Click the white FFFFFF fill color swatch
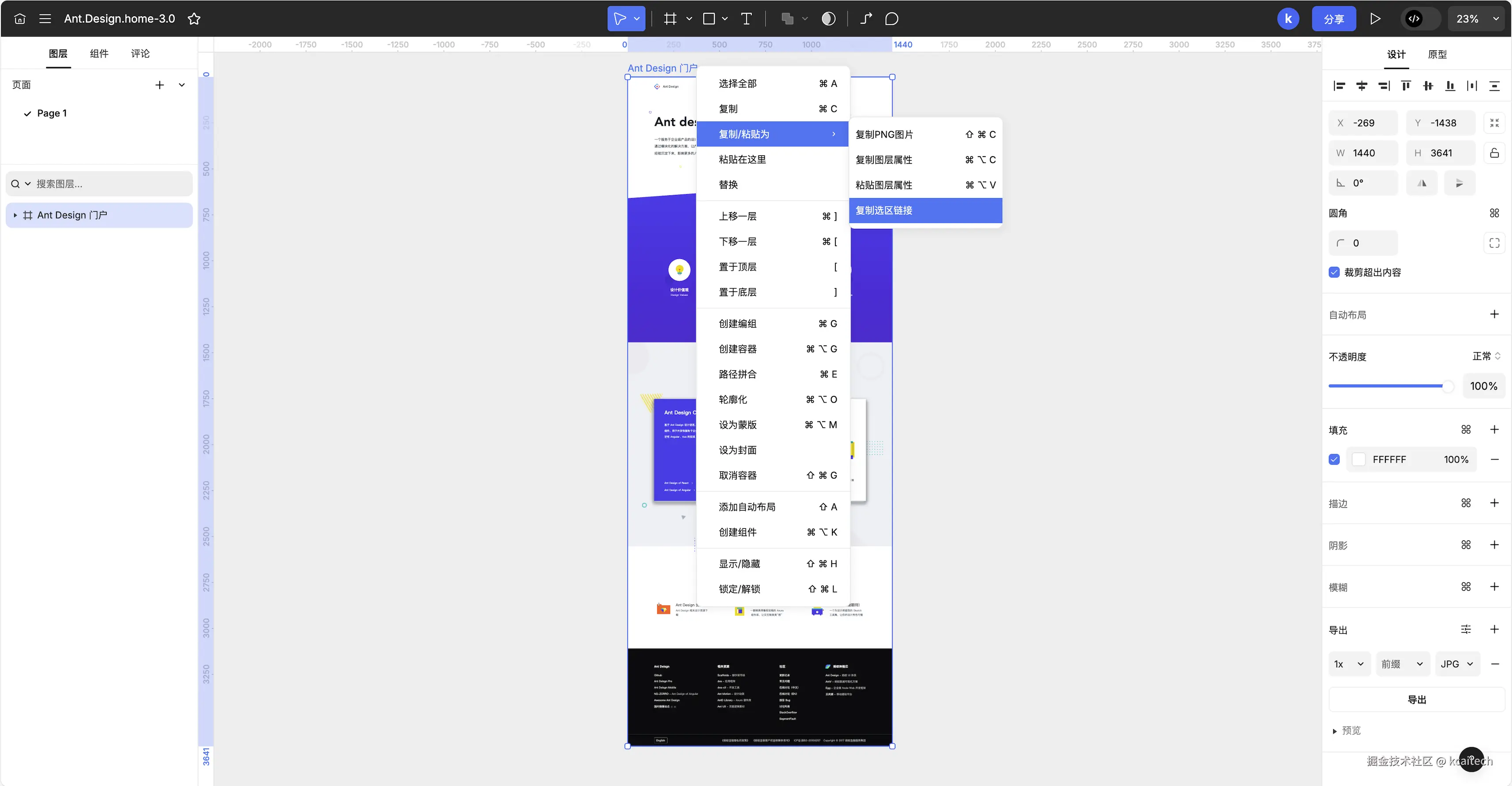 (x=1358, y=460)
